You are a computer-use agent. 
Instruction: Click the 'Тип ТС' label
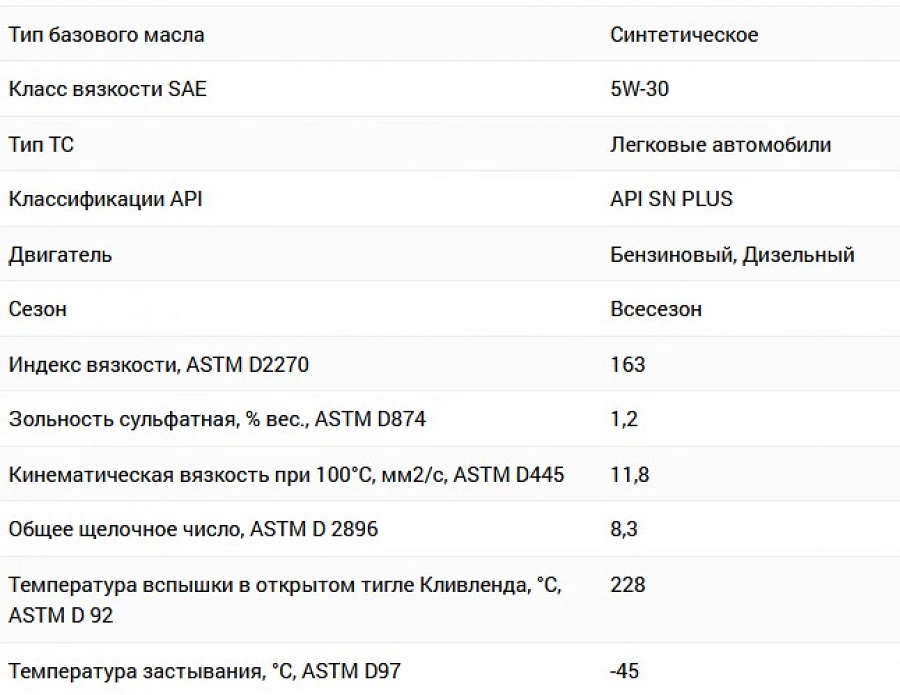coord(41,145)
